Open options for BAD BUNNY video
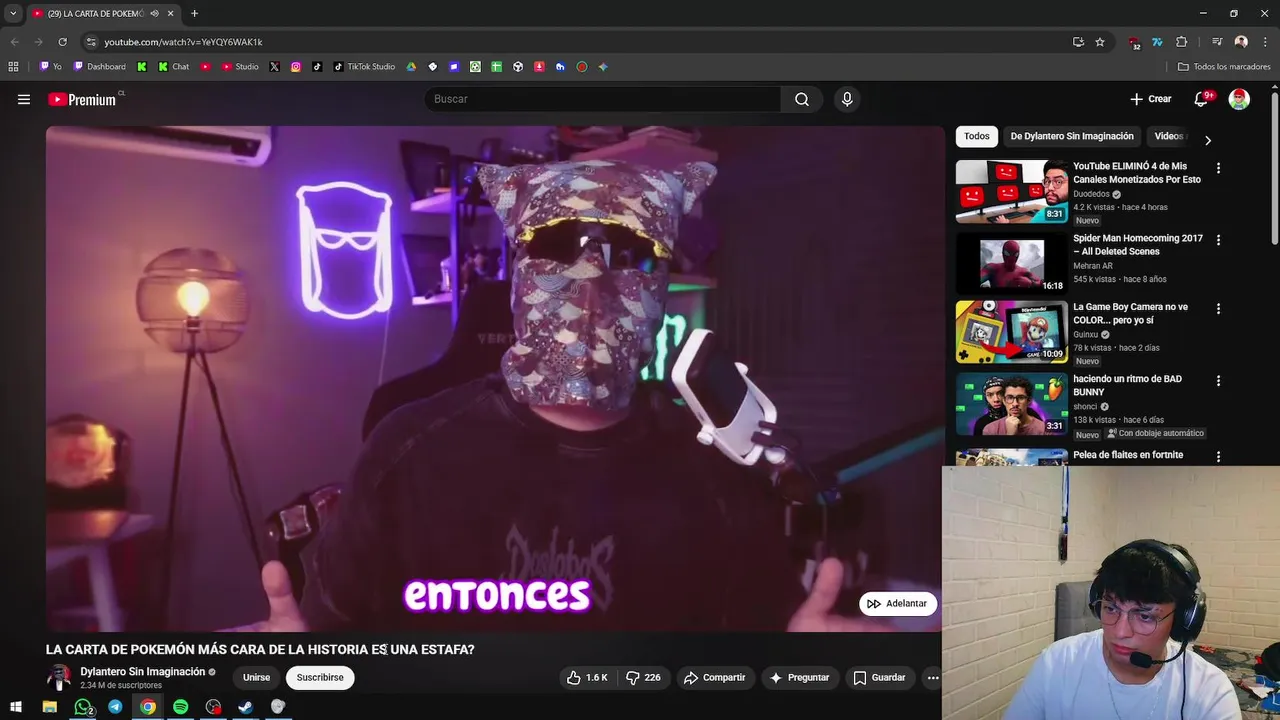 click(1218, 381)
